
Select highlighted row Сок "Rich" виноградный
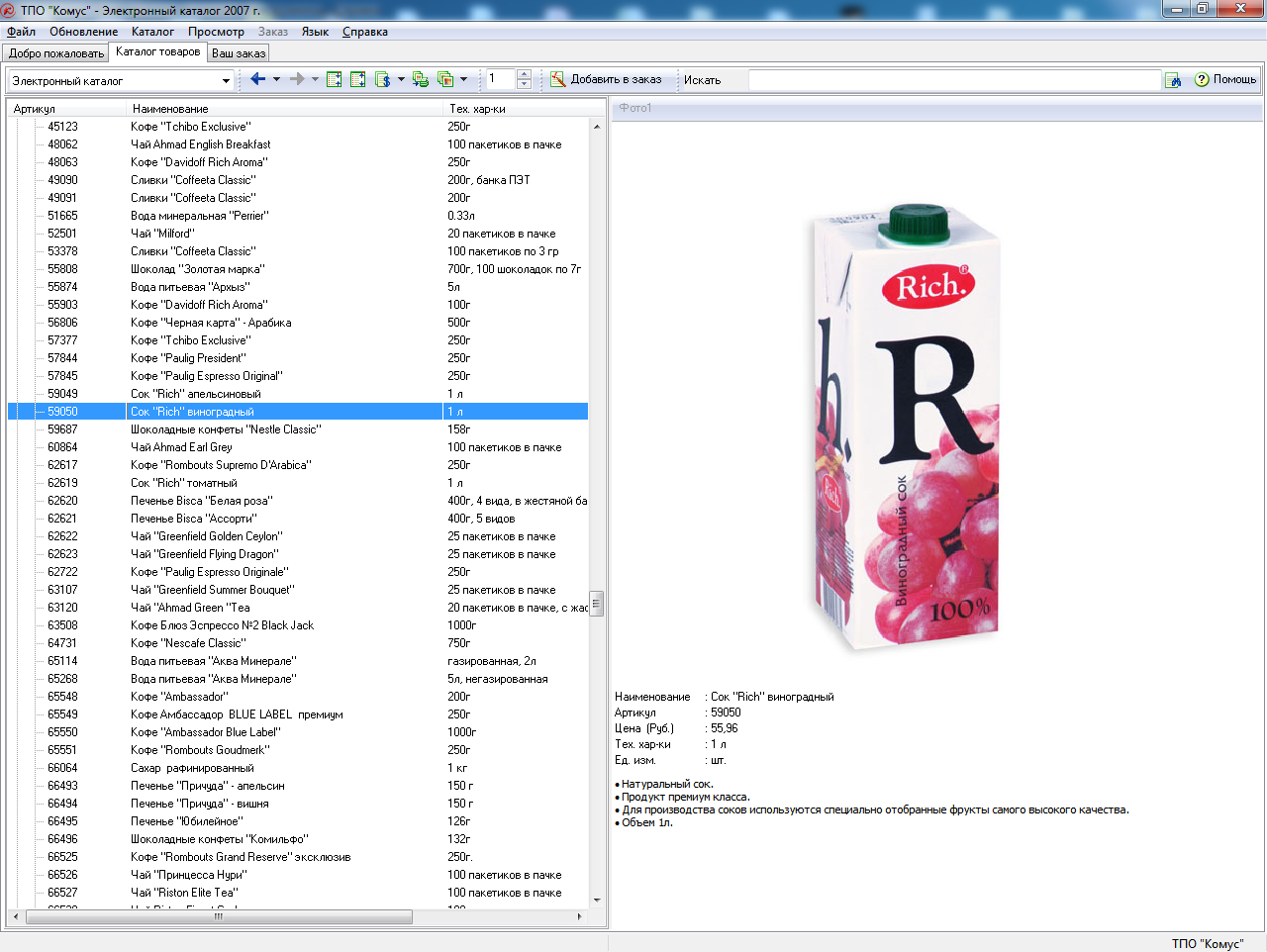click(x=298, y=412)
